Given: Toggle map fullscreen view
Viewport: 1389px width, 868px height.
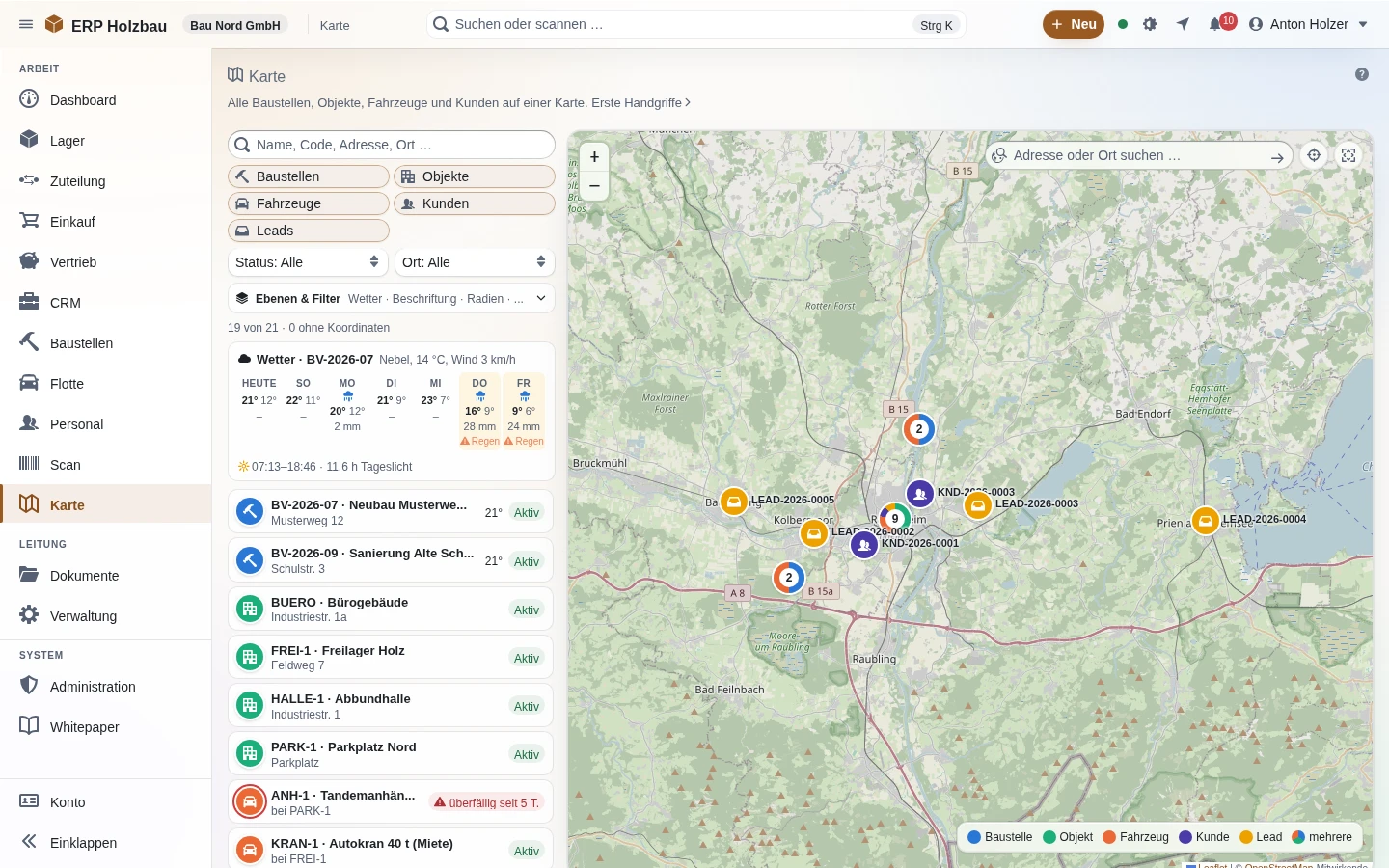Looking at the screenshot, I should tap(1348, 155).
